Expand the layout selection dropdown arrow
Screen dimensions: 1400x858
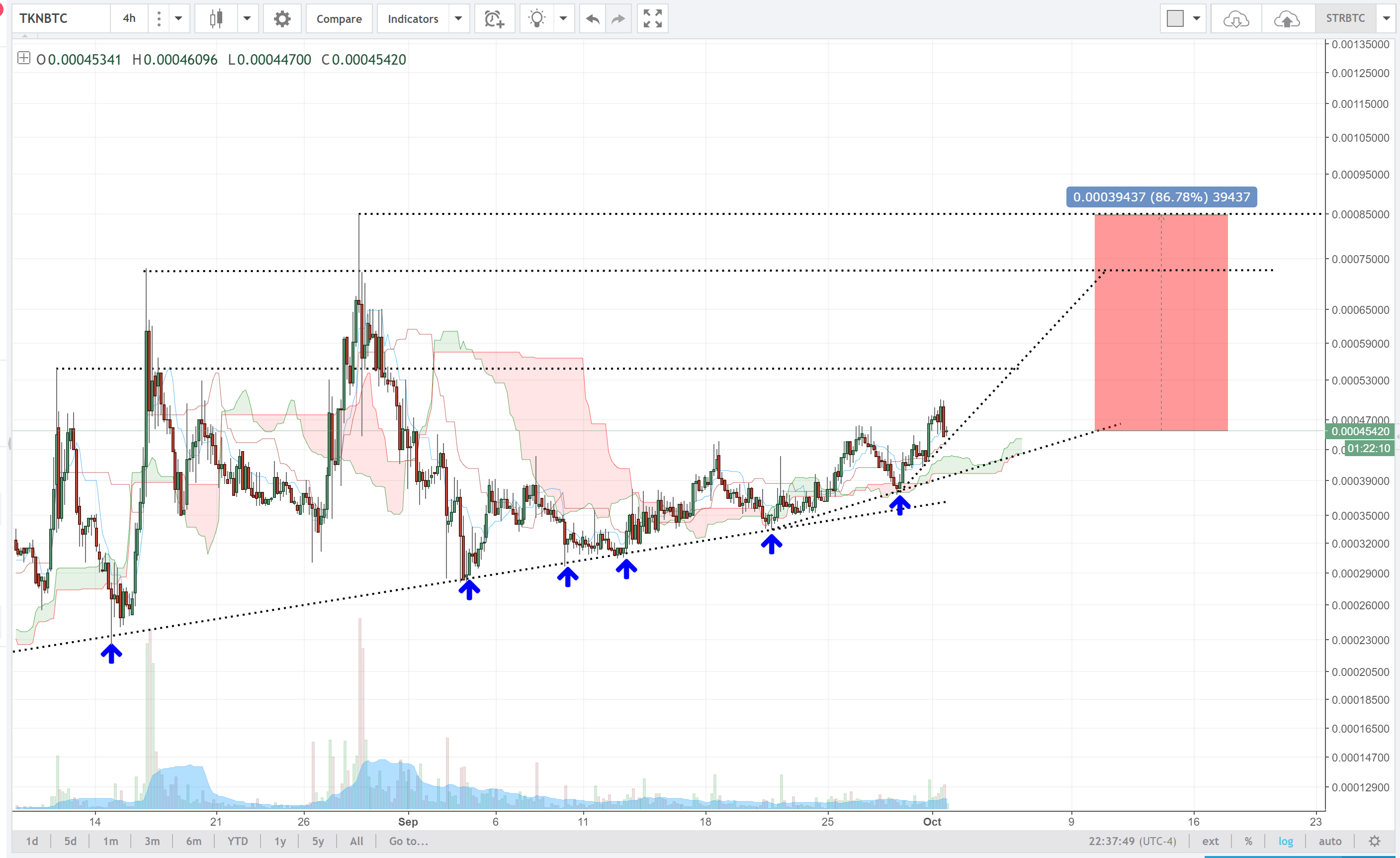click(1197, 18)
